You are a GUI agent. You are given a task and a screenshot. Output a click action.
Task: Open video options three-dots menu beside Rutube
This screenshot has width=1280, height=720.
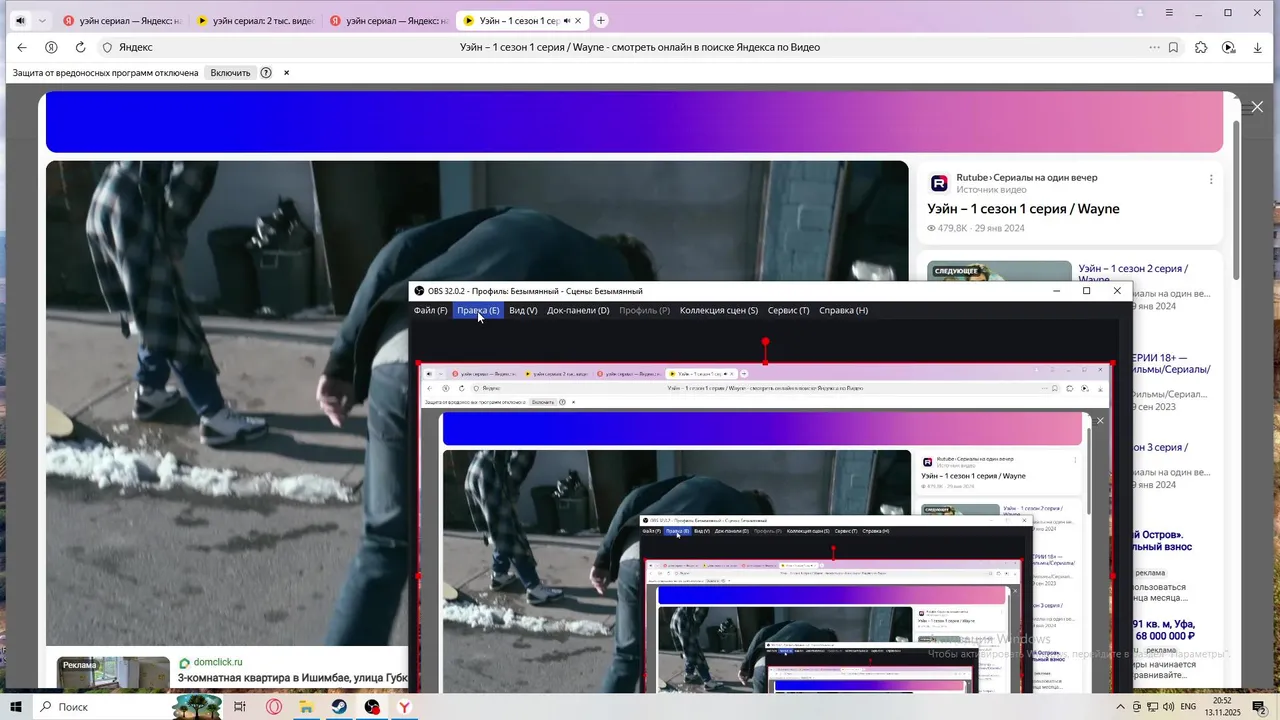pos(1211,180)
